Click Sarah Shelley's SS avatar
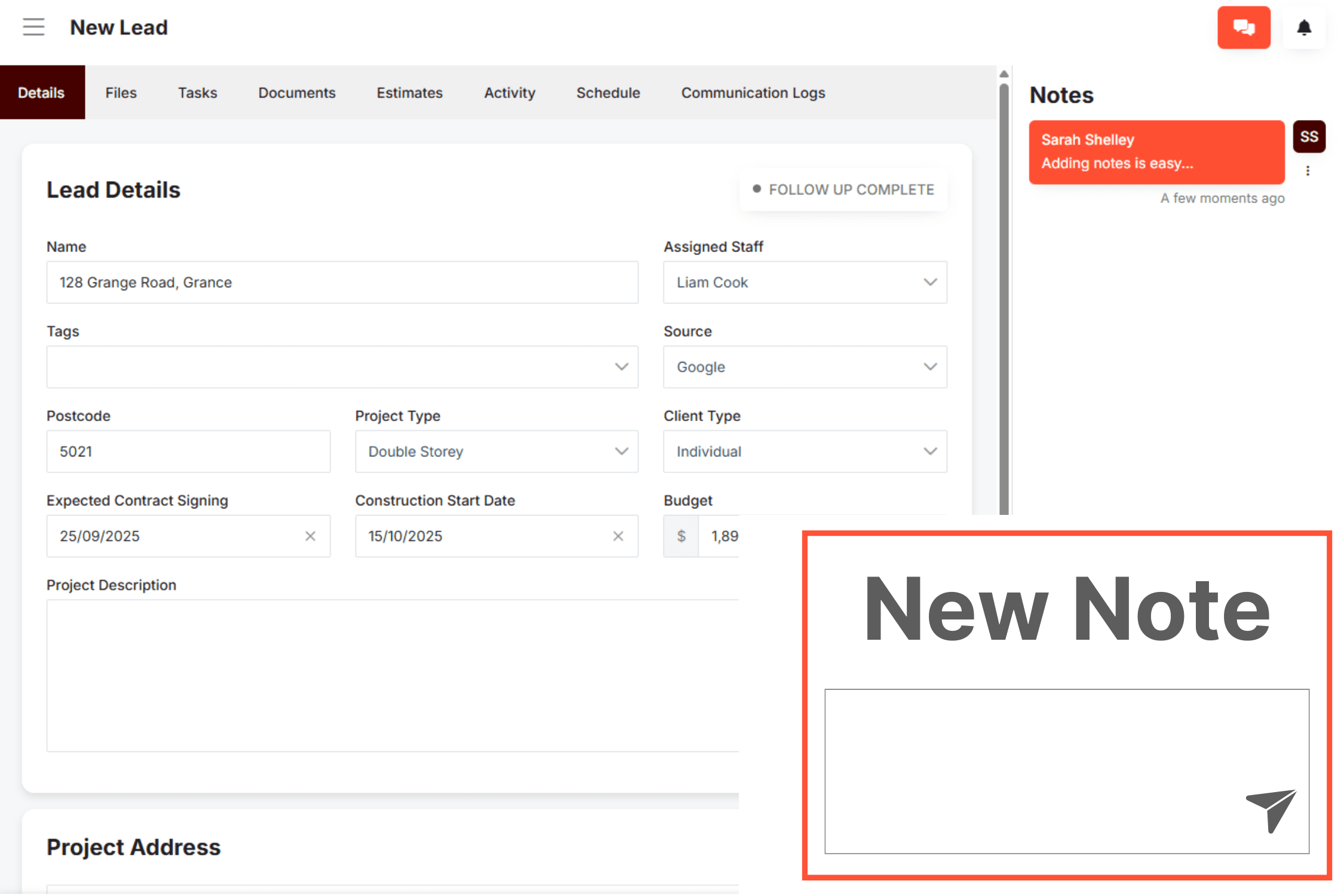The height and width of the screenshot is (896, 1344). [1309, 136]
